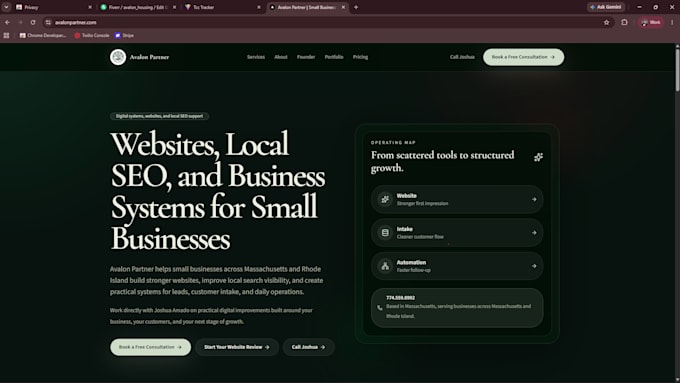The height and width of the screenshot is (383, 680).
Task: Click the phone icon in contact card
Action: click(x=379, y=308)
